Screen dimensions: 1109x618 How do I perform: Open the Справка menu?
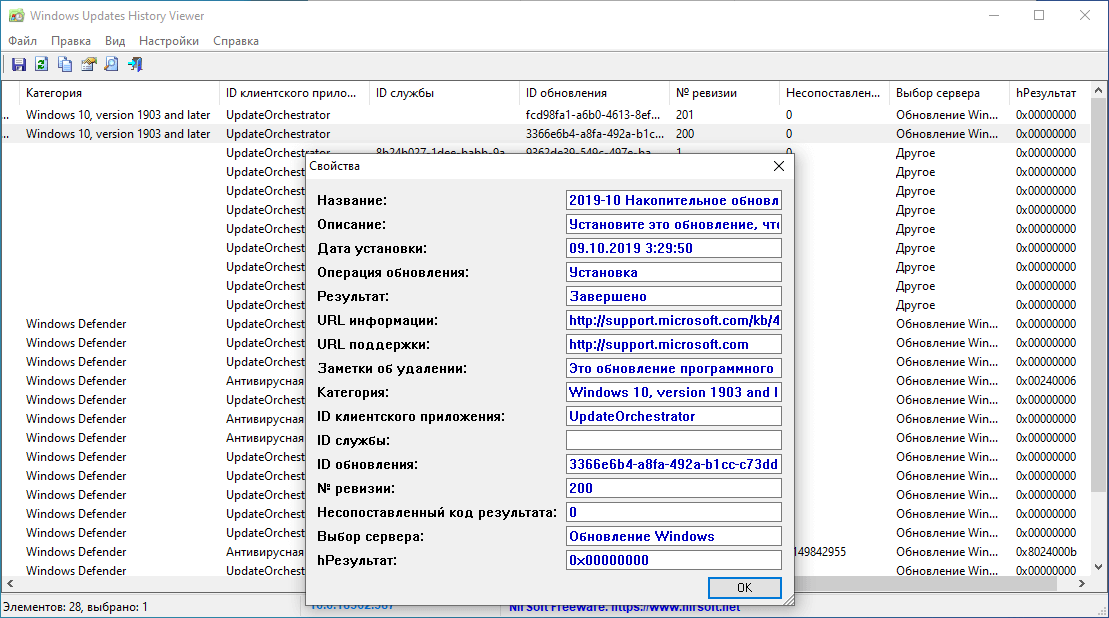[237, 41]
